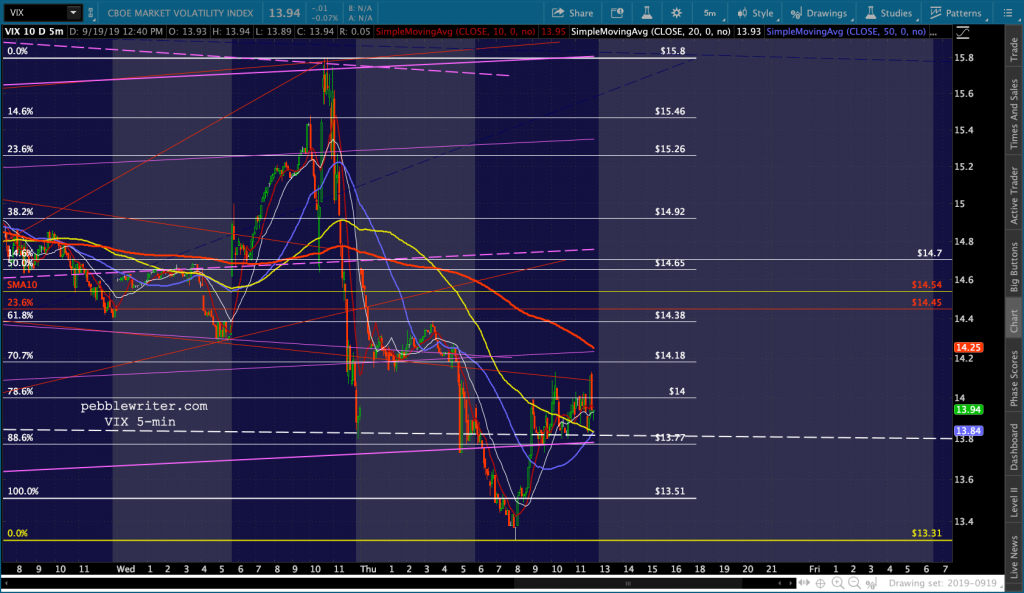Change the 5m timeframe selector
Viewport: 1024px width, 593px height.
point(708,13)
